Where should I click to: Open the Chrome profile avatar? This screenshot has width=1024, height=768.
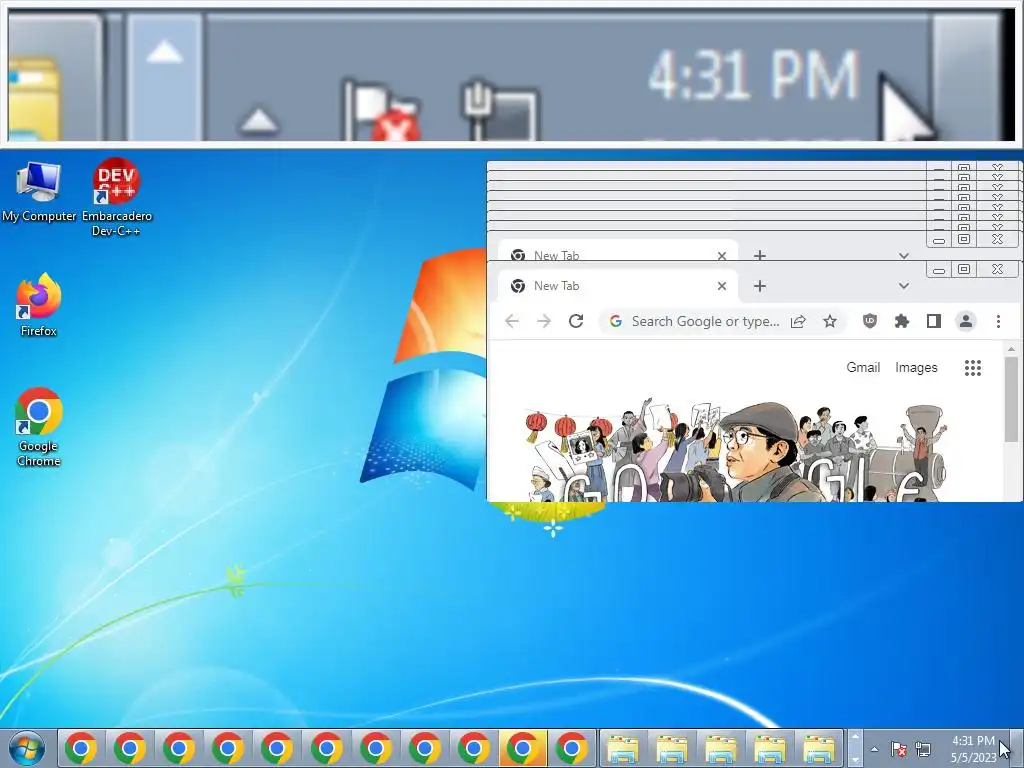[x=966, y=321]
